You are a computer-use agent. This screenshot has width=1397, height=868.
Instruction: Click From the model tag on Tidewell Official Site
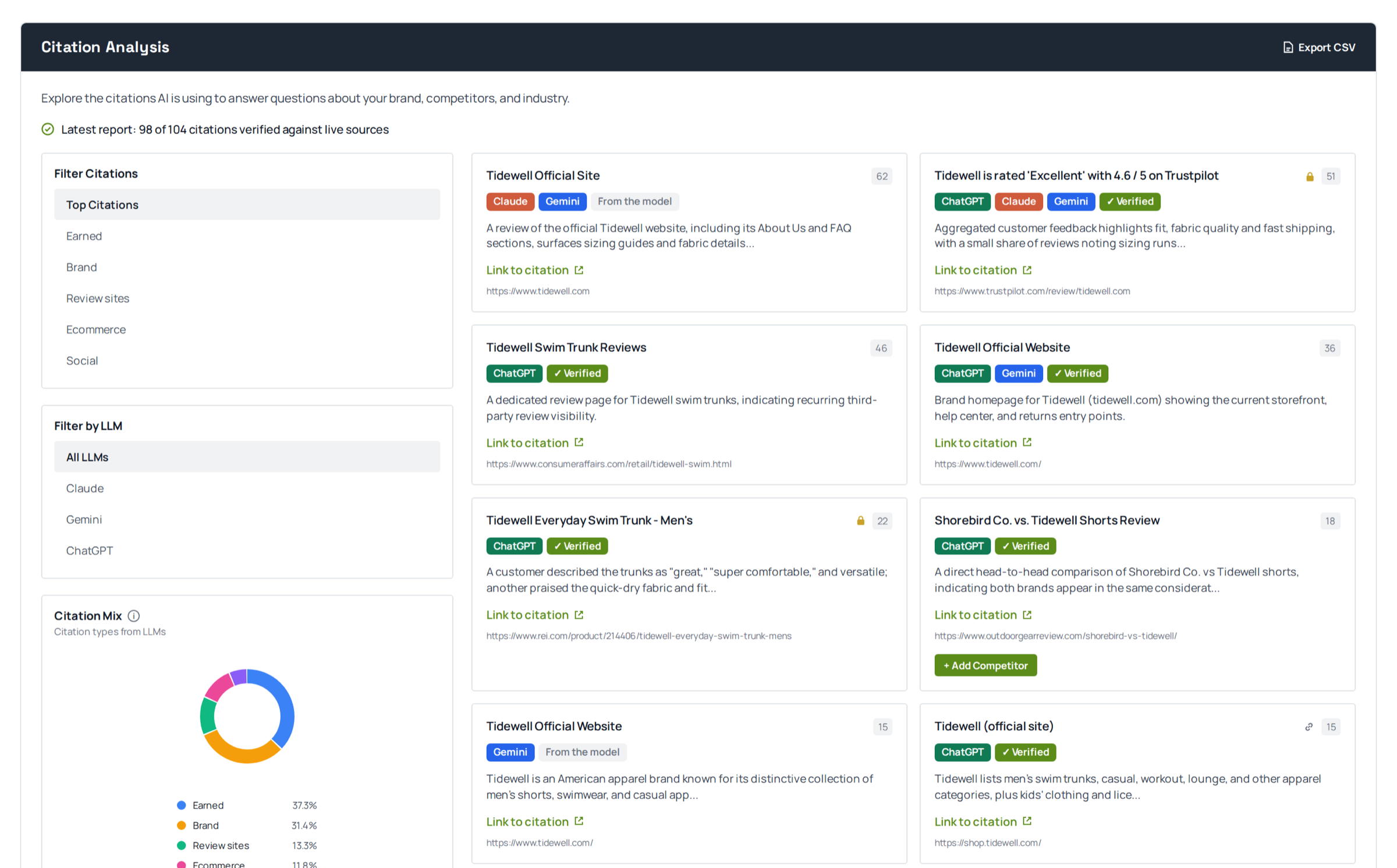coord(634,201)
